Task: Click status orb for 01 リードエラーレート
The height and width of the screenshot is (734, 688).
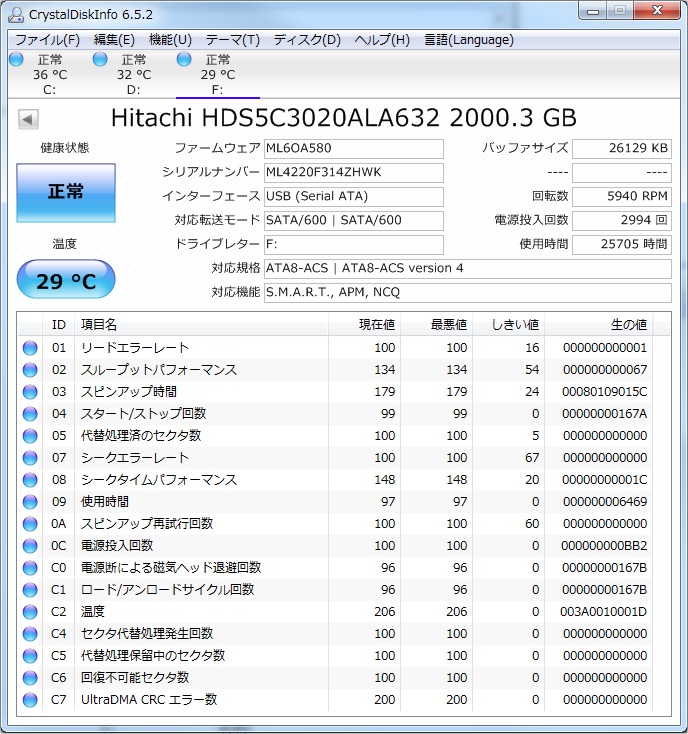Action: click(x=30, y=348)
